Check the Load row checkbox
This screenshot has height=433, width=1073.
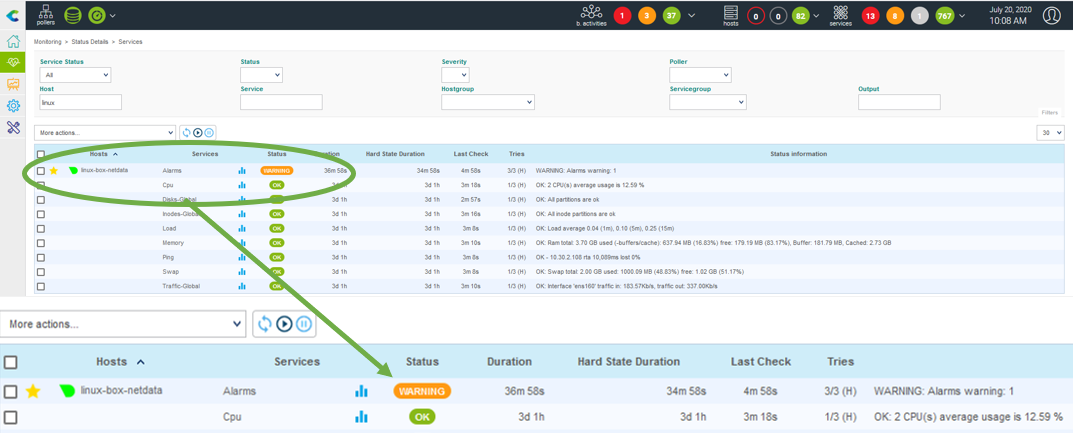41,228
